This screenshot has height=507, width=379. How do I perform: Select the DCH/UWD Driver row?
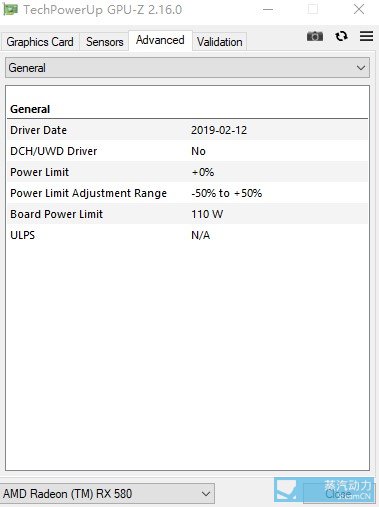tap(187, 151)
